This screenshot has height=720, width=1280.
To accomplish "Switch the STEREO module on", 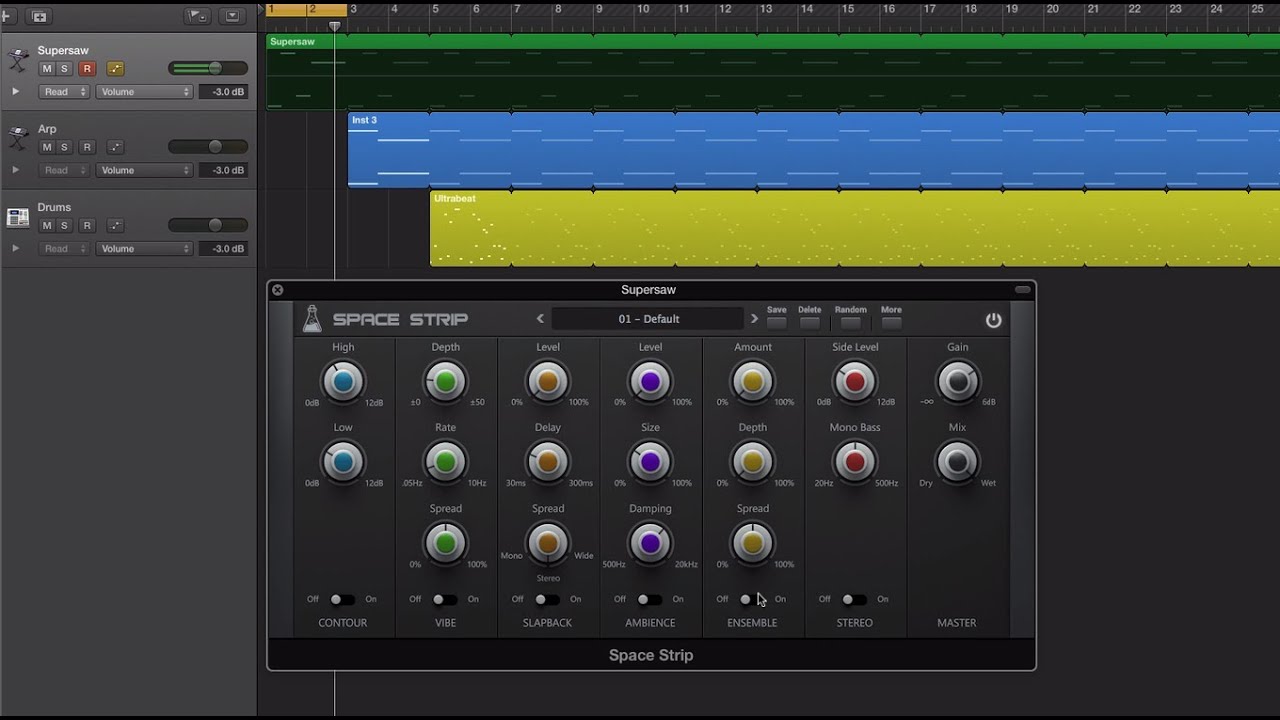I will pos(854,600).
